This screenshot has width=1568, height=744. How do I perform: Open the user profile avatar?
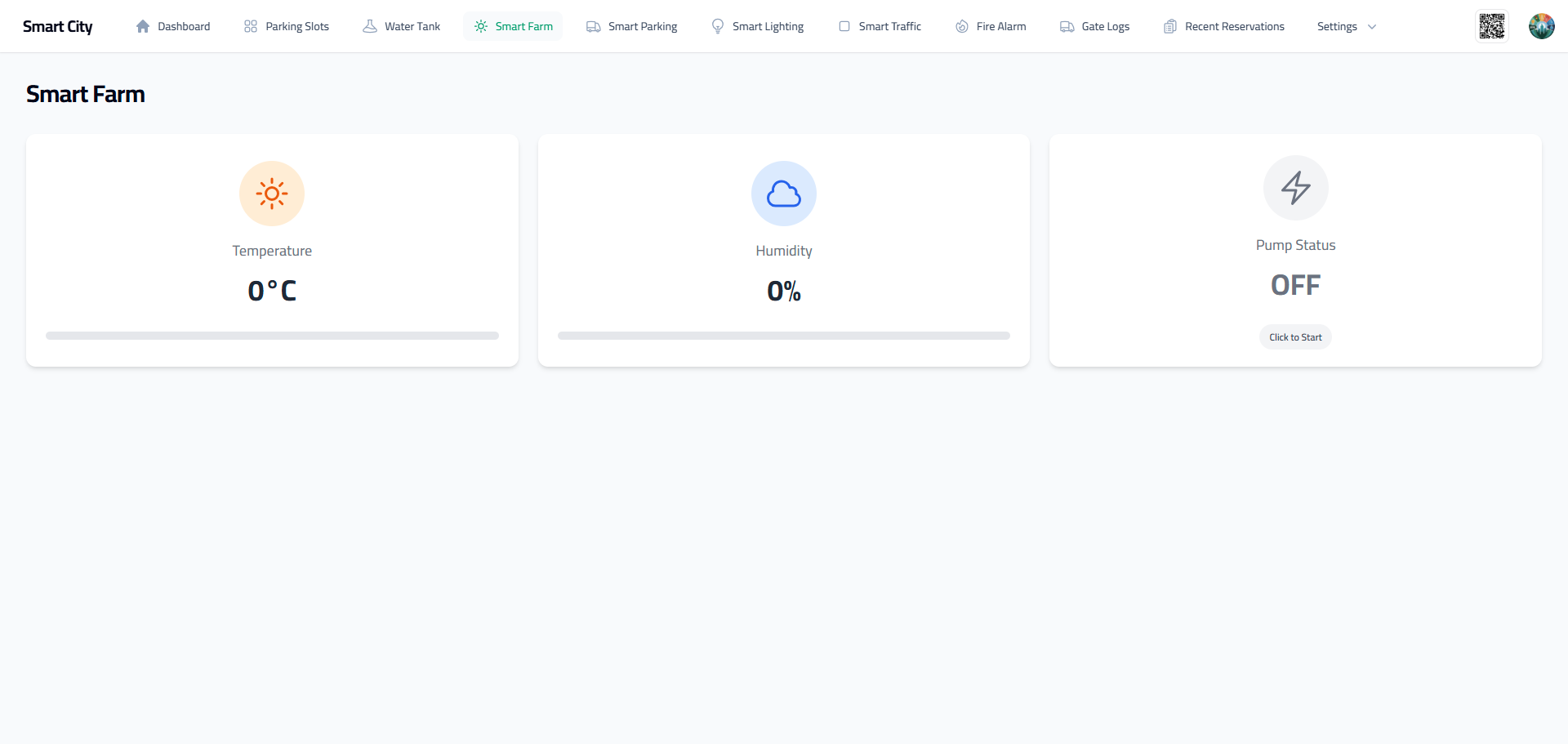point(1542,26)
